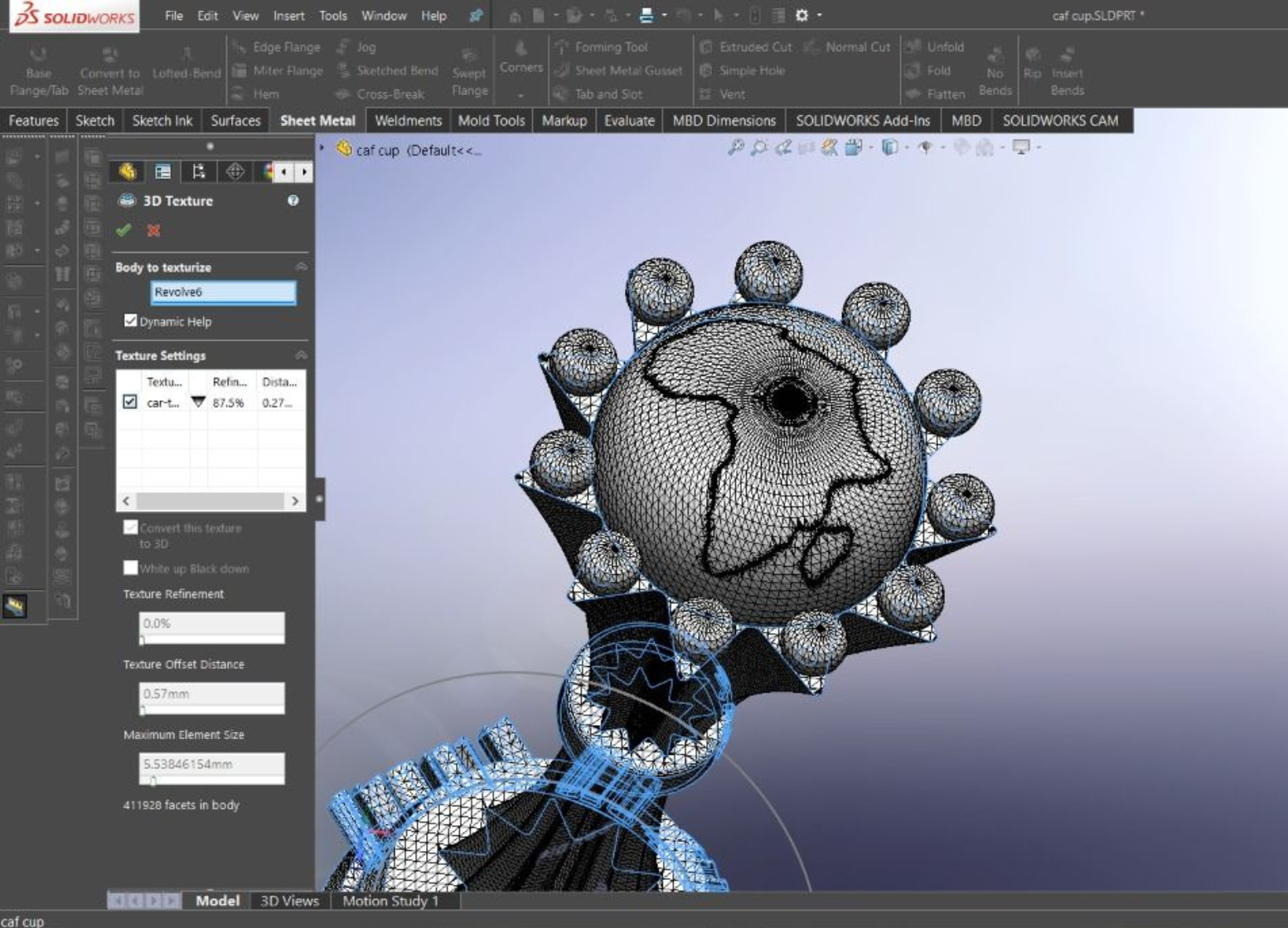Open the 3D Texture help icon
1288x928 pixels.
pos(293,201)
